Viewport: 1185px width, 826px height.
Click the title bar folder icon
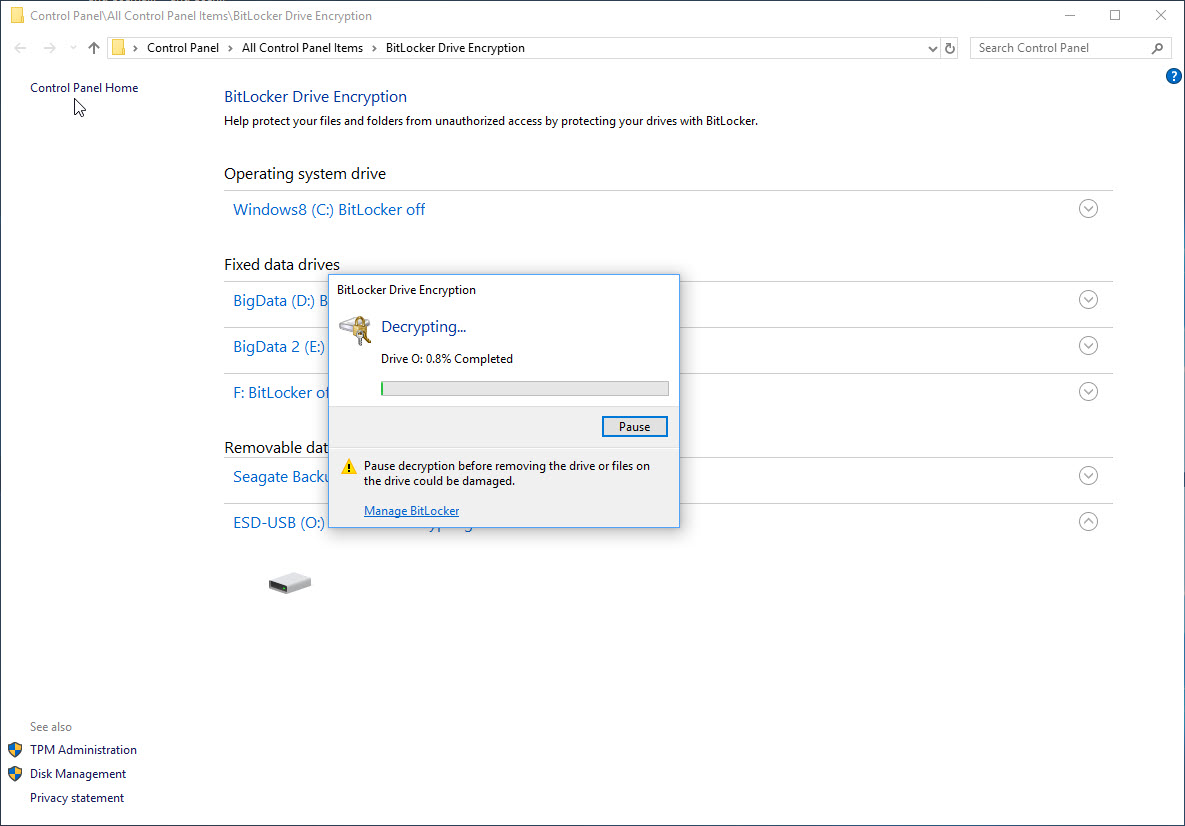(17, 15)
